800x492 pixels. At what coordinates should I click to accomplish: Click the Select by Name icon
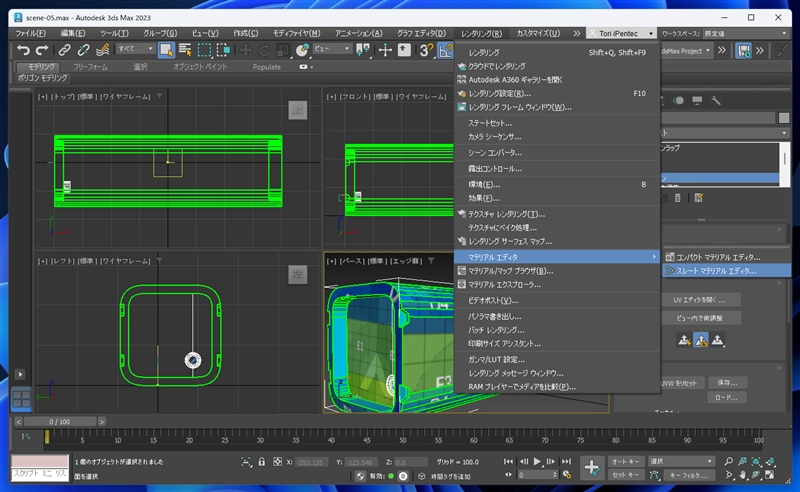pos(185,49)
